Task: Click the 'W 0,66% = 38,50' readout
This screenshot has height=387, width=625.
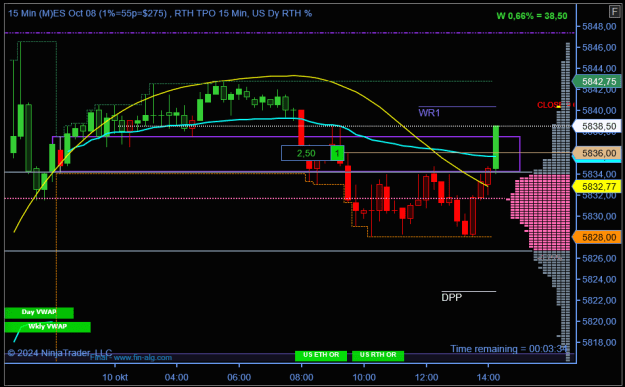Action: pyautogui.click(x=532, y=16)
